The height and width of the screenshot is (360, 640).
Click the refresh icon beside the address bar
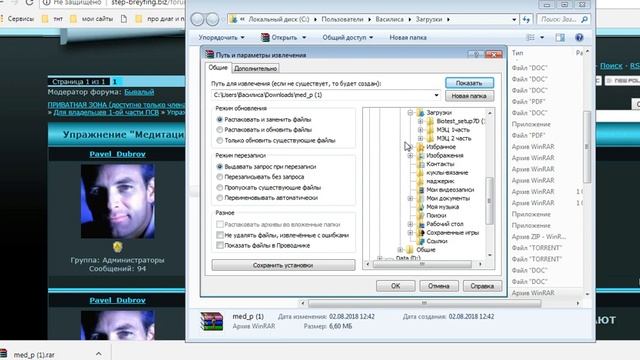[526, 19]
